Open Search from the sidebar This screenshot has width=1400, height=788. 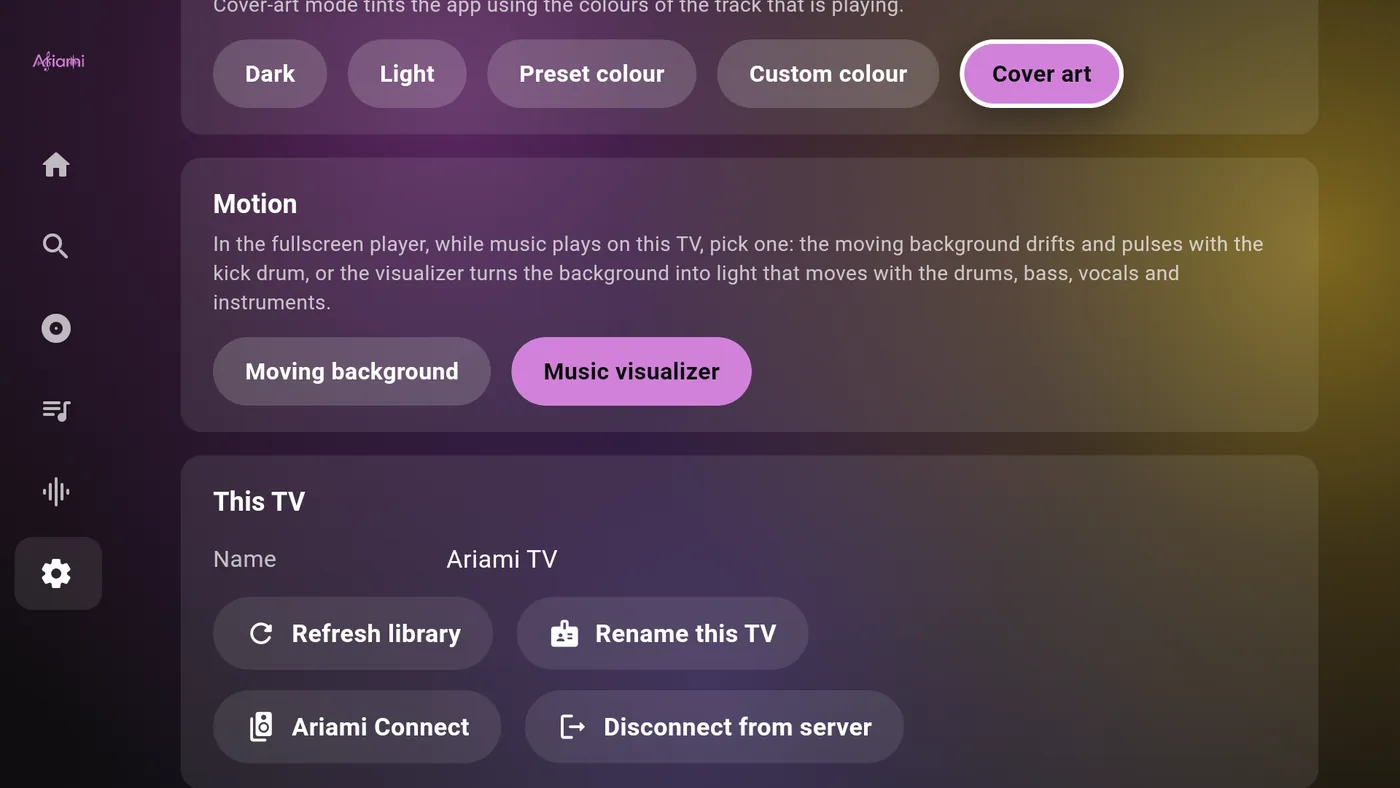point(56,246)
